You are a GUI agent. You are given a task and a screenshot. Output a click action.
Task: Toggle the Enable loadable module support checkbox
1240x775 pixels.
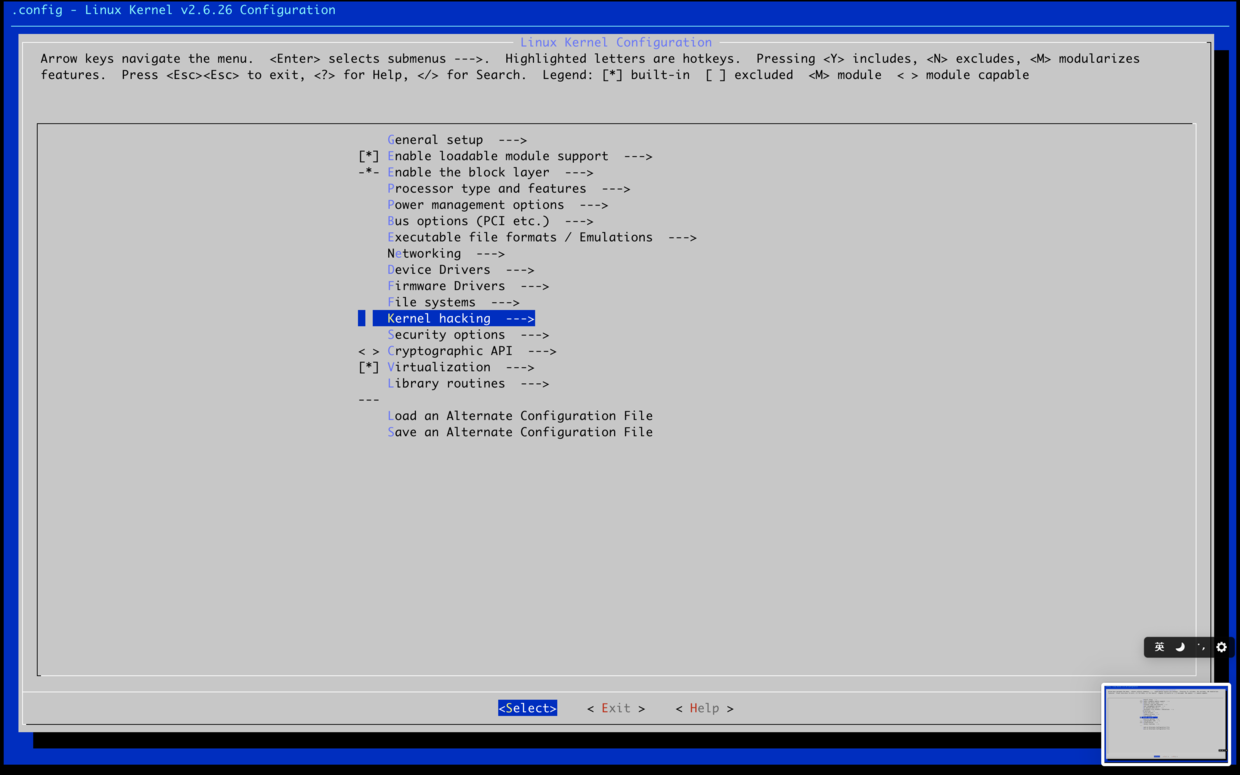tap(369, 156)
